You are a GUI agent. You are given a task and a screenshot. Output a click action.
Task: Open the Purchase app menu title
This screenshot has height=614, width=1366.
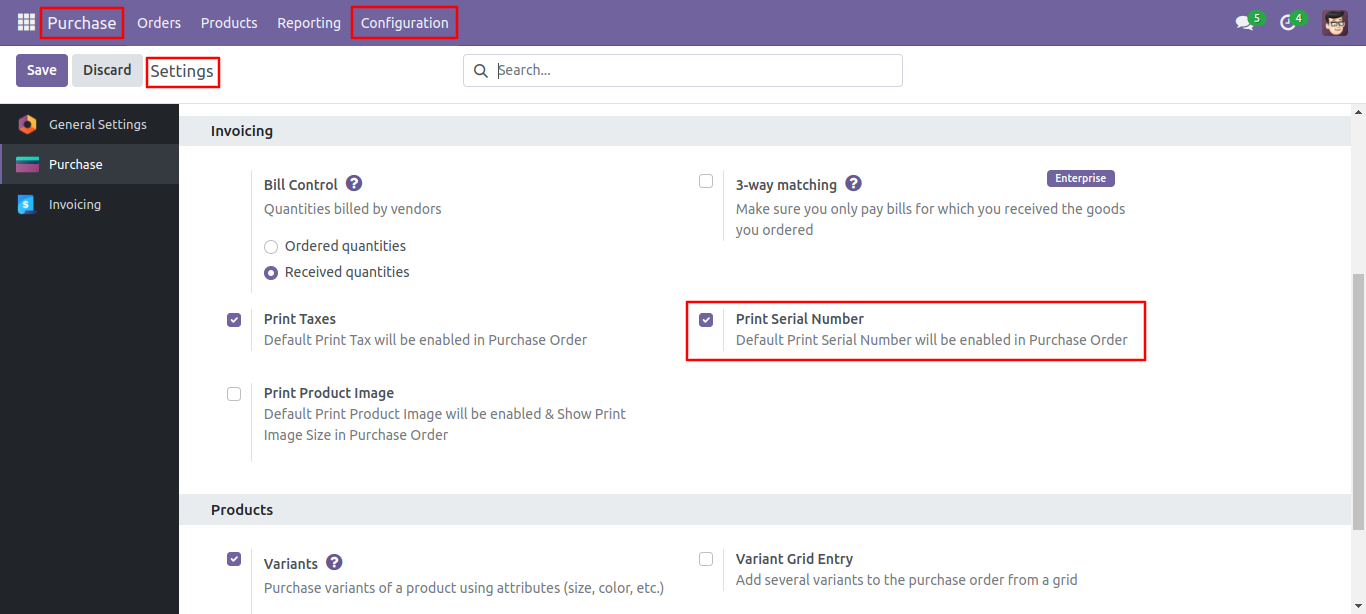tap(82, 23)
